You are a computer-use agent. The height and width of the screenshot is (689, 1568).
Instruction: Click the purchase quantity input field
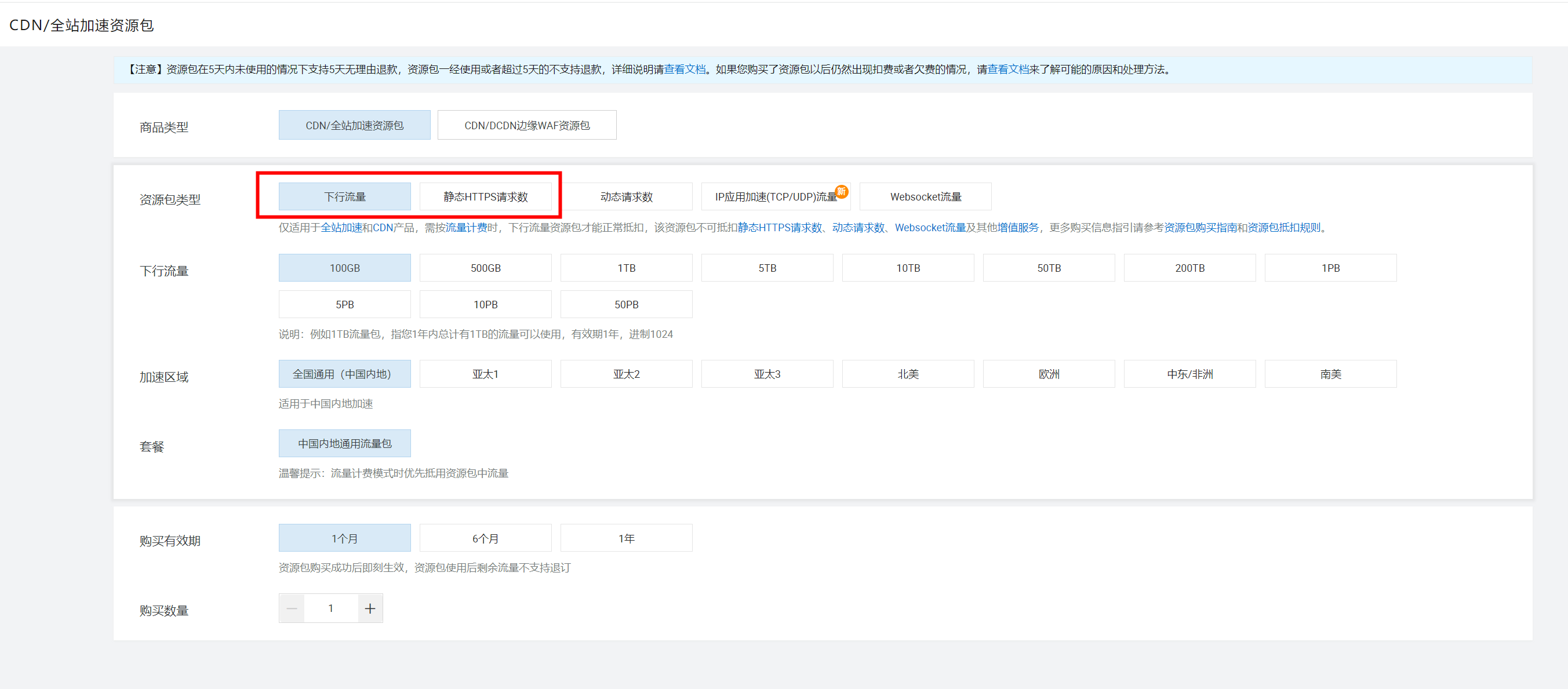tap(330, 607)
